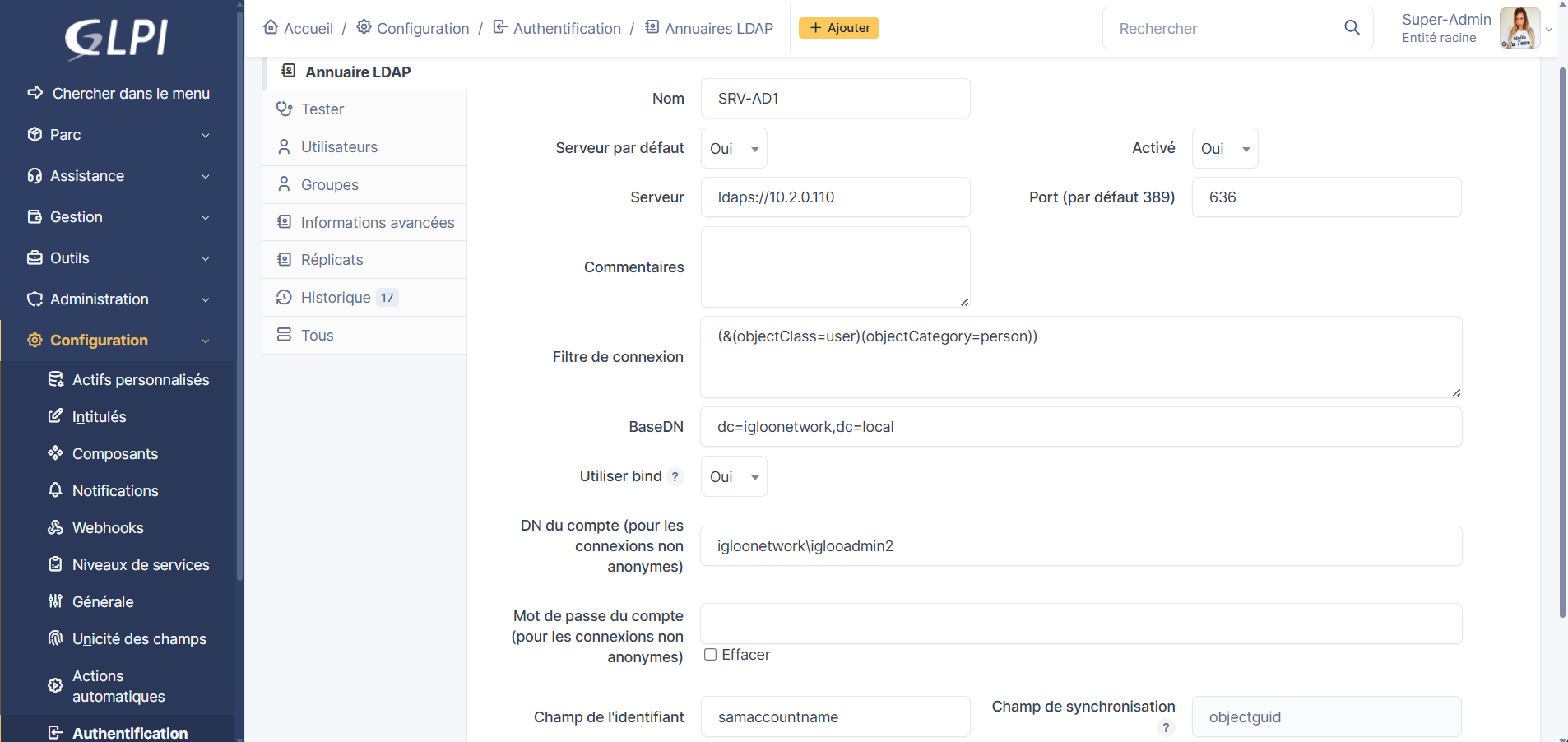The image size is (1568, 742).
Task: Switch to the Utilisateurs tab
Action: (x=364, y=146)
